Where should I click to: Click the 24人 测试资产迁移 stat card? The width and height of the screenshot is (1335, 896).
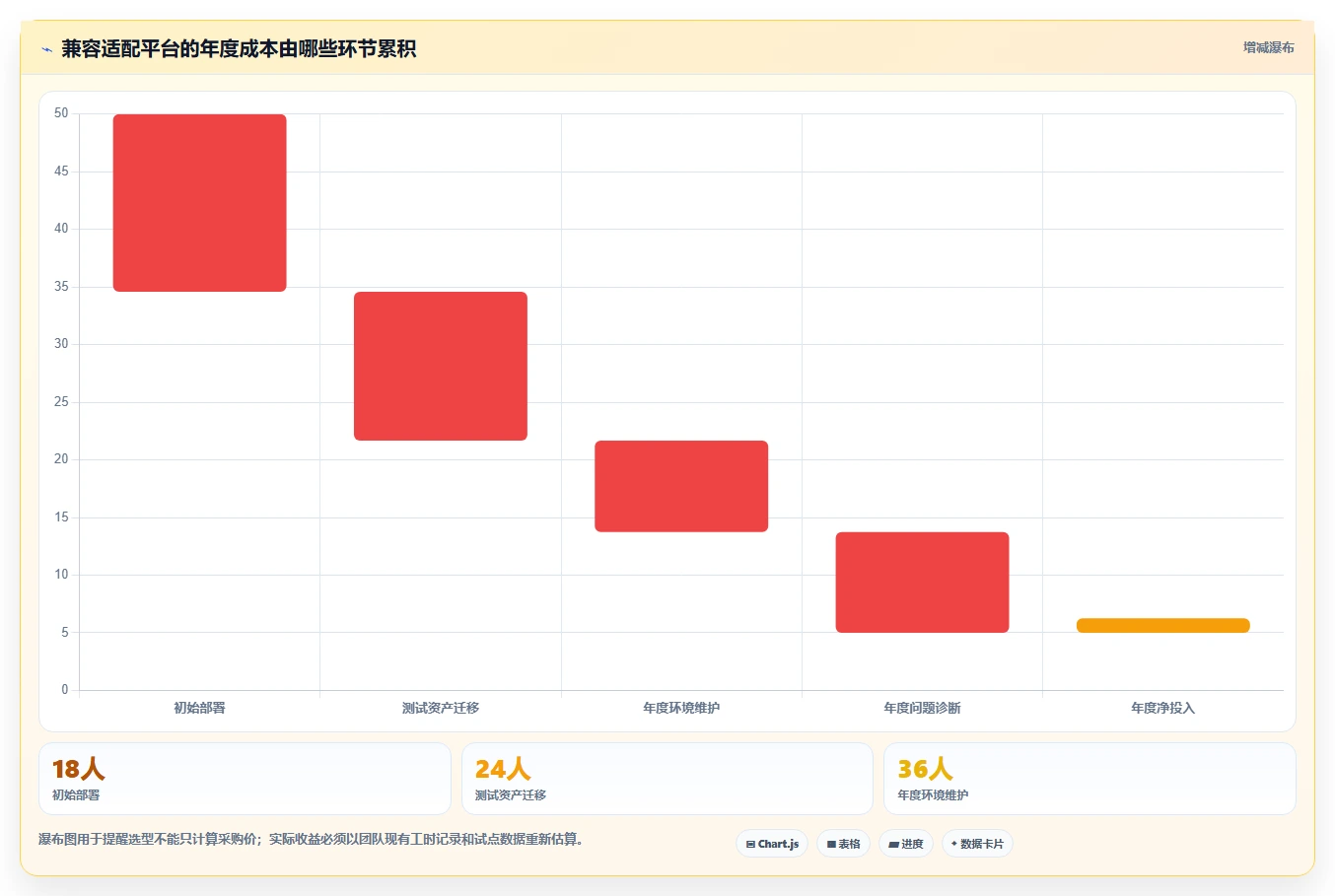tap(667, 779)
